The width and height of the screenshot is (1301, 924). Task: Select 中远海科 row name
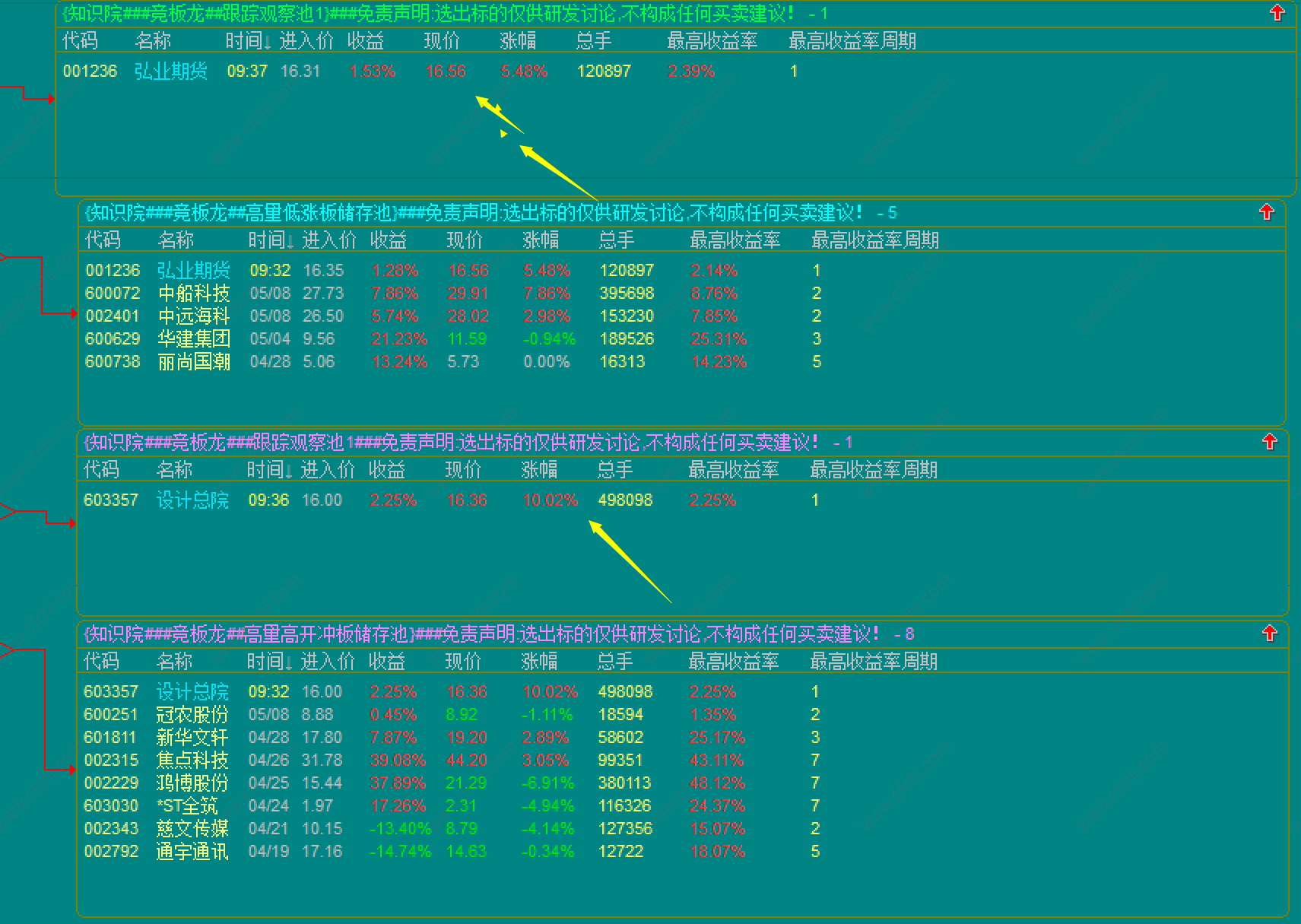click(194, 316)
